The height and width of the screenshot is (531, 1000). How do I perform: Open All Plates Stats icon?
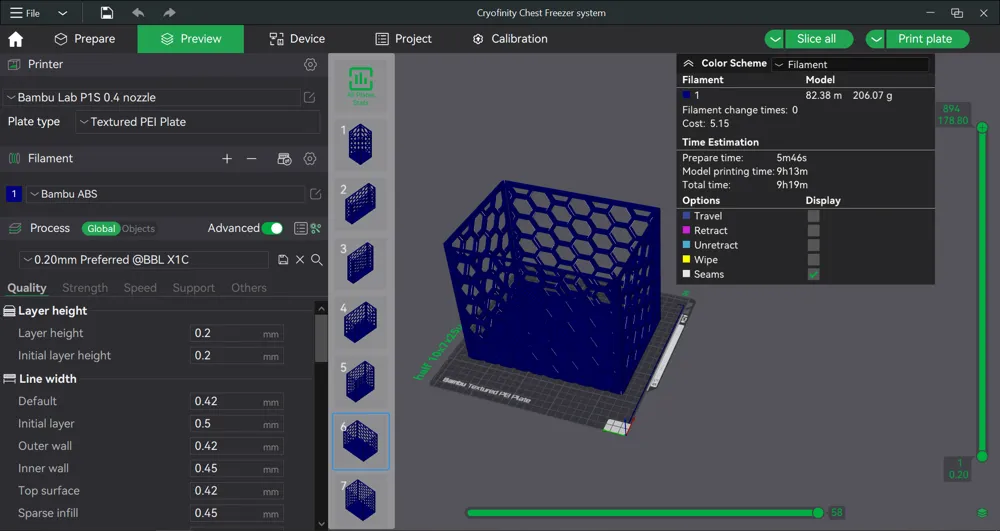click(x=361, y=85)
